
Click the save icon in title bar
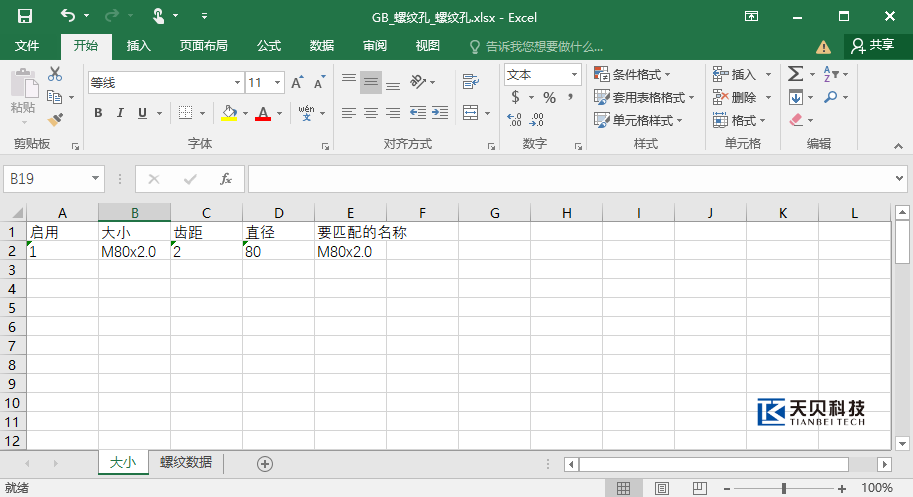(x=25, y=16)
